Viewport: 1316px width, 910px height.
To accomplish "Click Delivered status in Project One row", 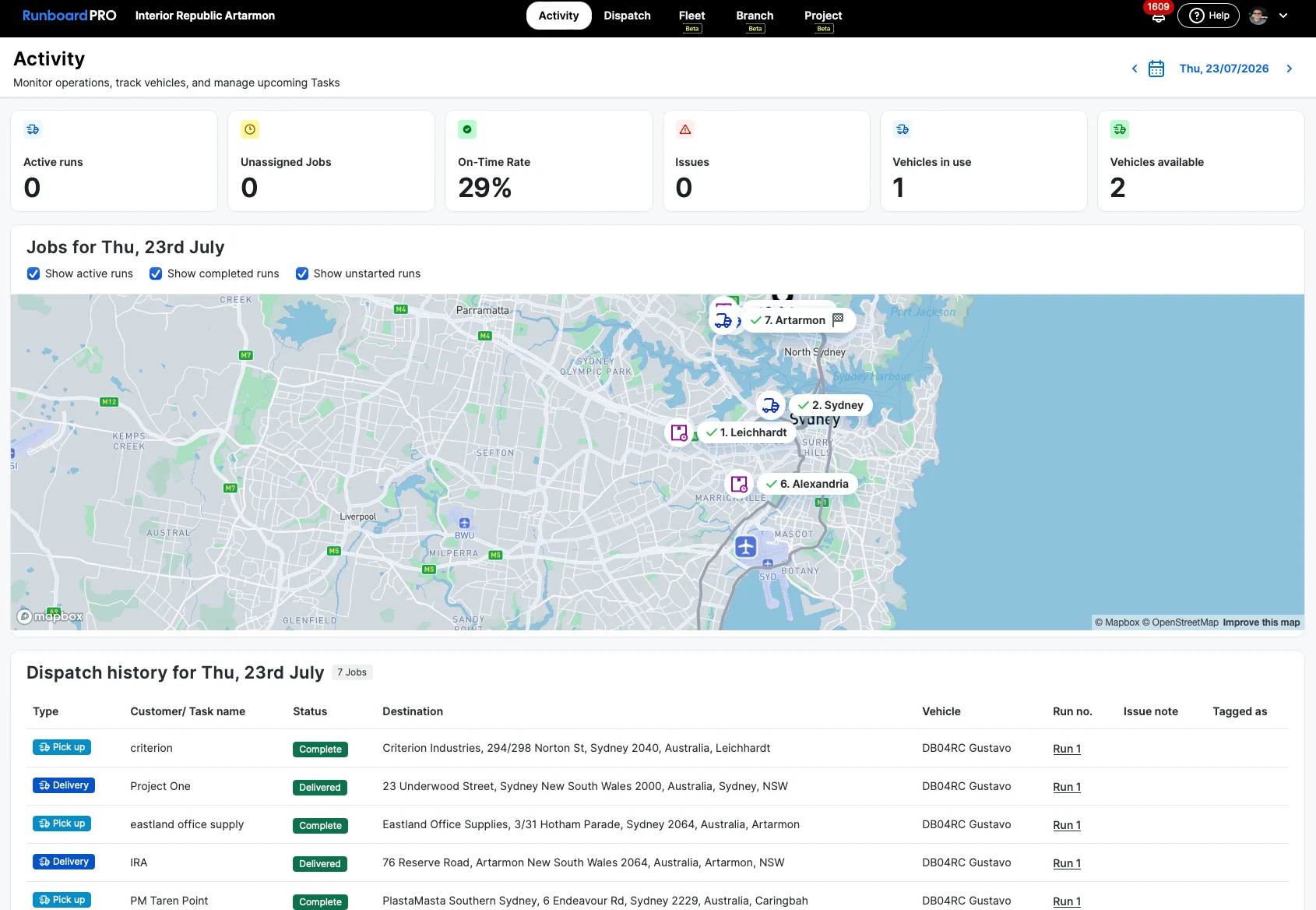I will click(320, 788).
